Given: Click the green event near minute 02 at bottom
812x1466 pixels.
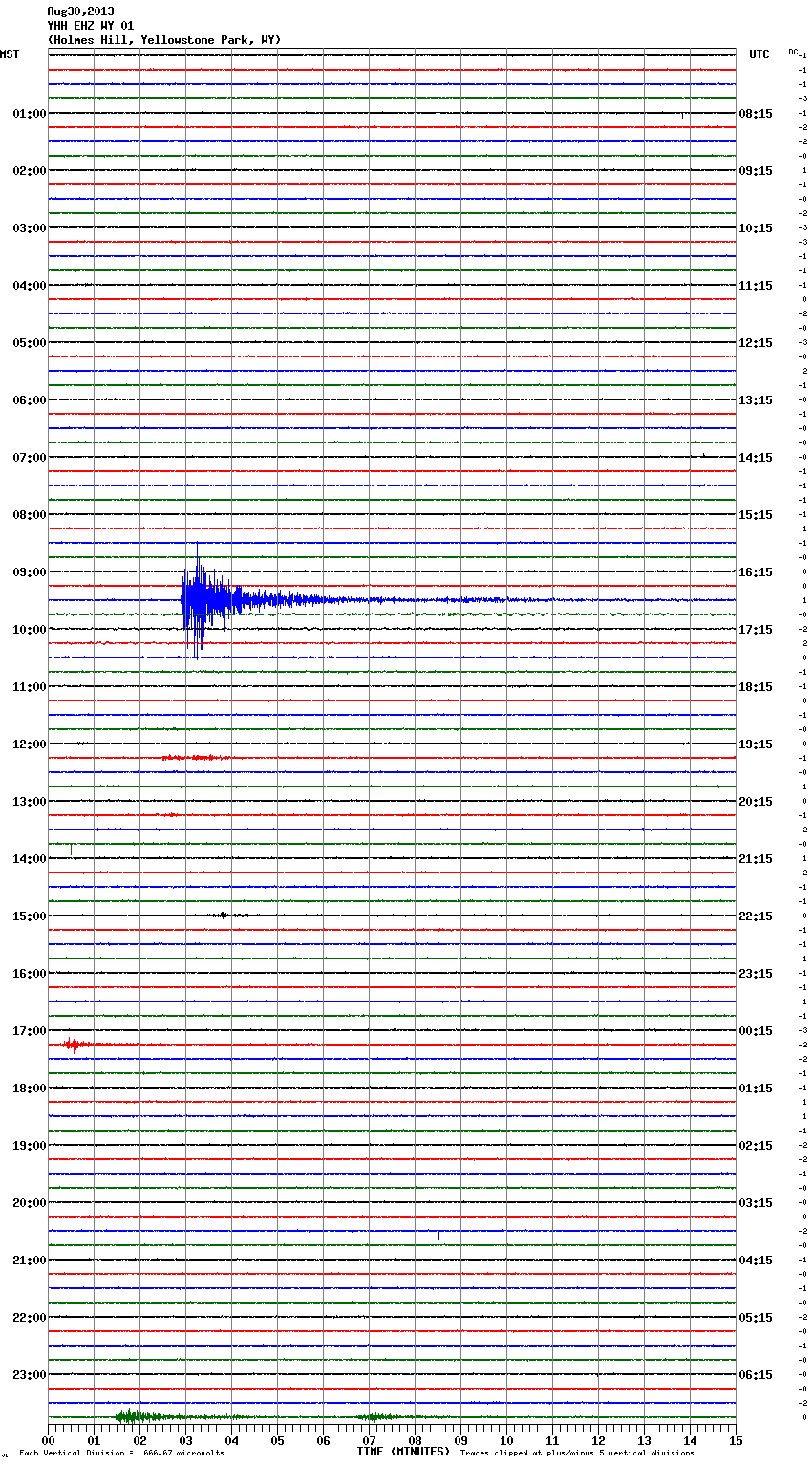Looking at the screenshot, I should pos(130,1416).
